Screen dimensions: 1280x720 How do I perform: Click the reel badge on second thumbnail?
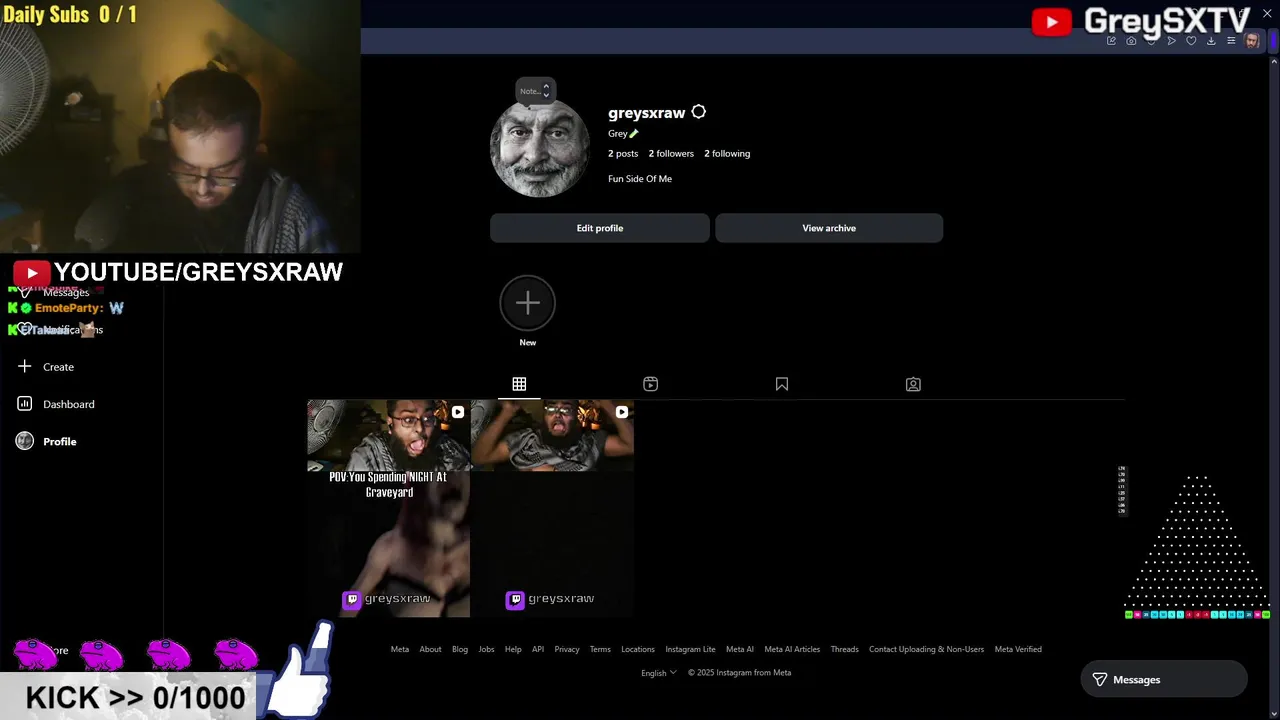pos(621,412)
